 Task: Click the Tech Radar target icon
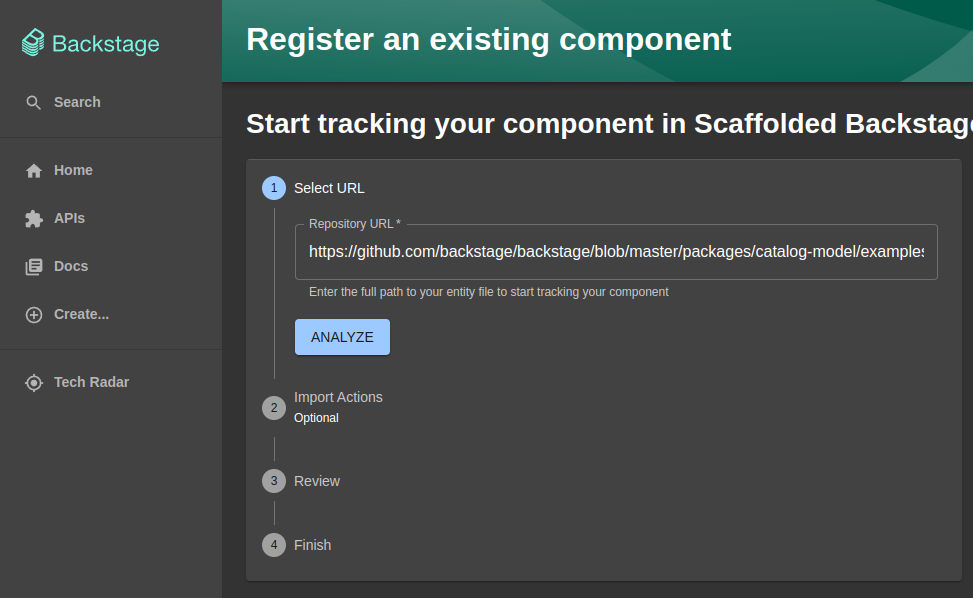(34, 383)
